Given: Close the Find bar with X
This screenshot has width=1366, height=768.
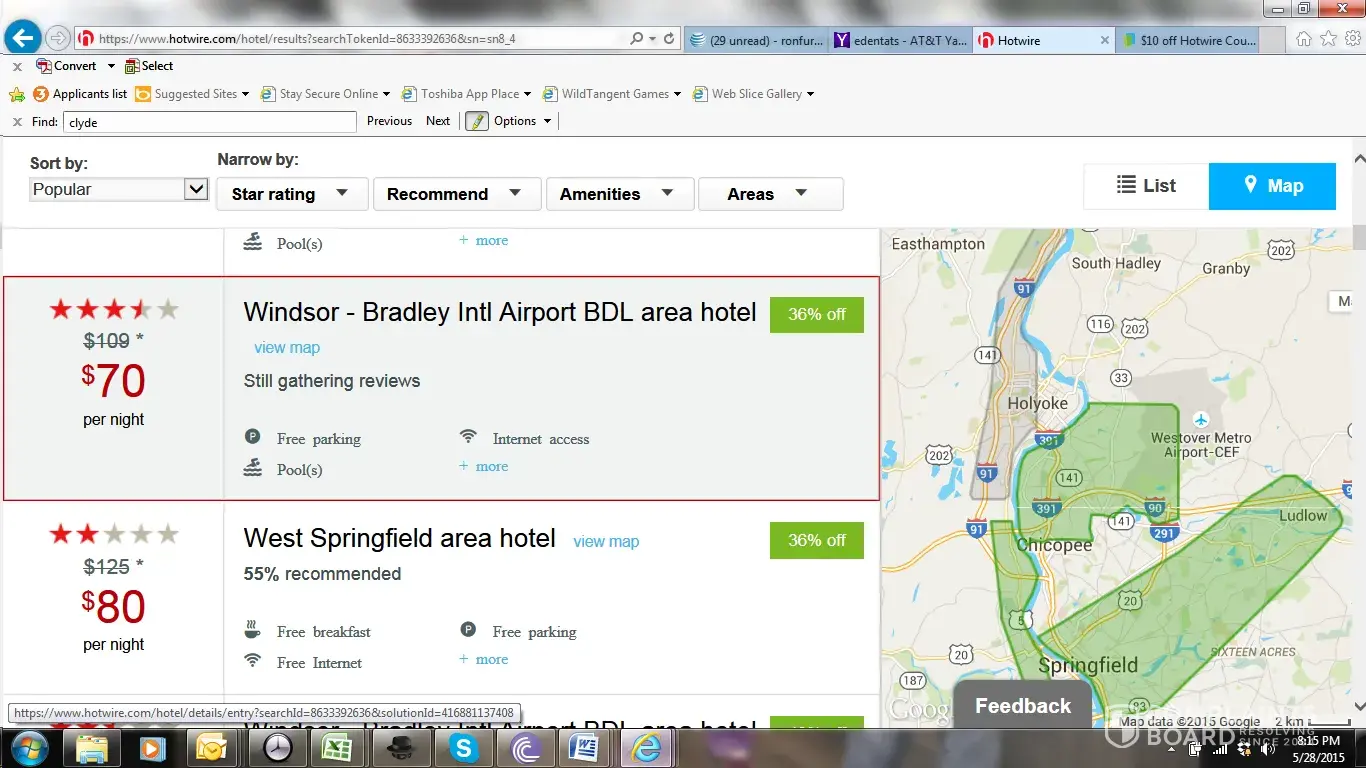Looking at the screenshot, I should click(x=17, y=121).
